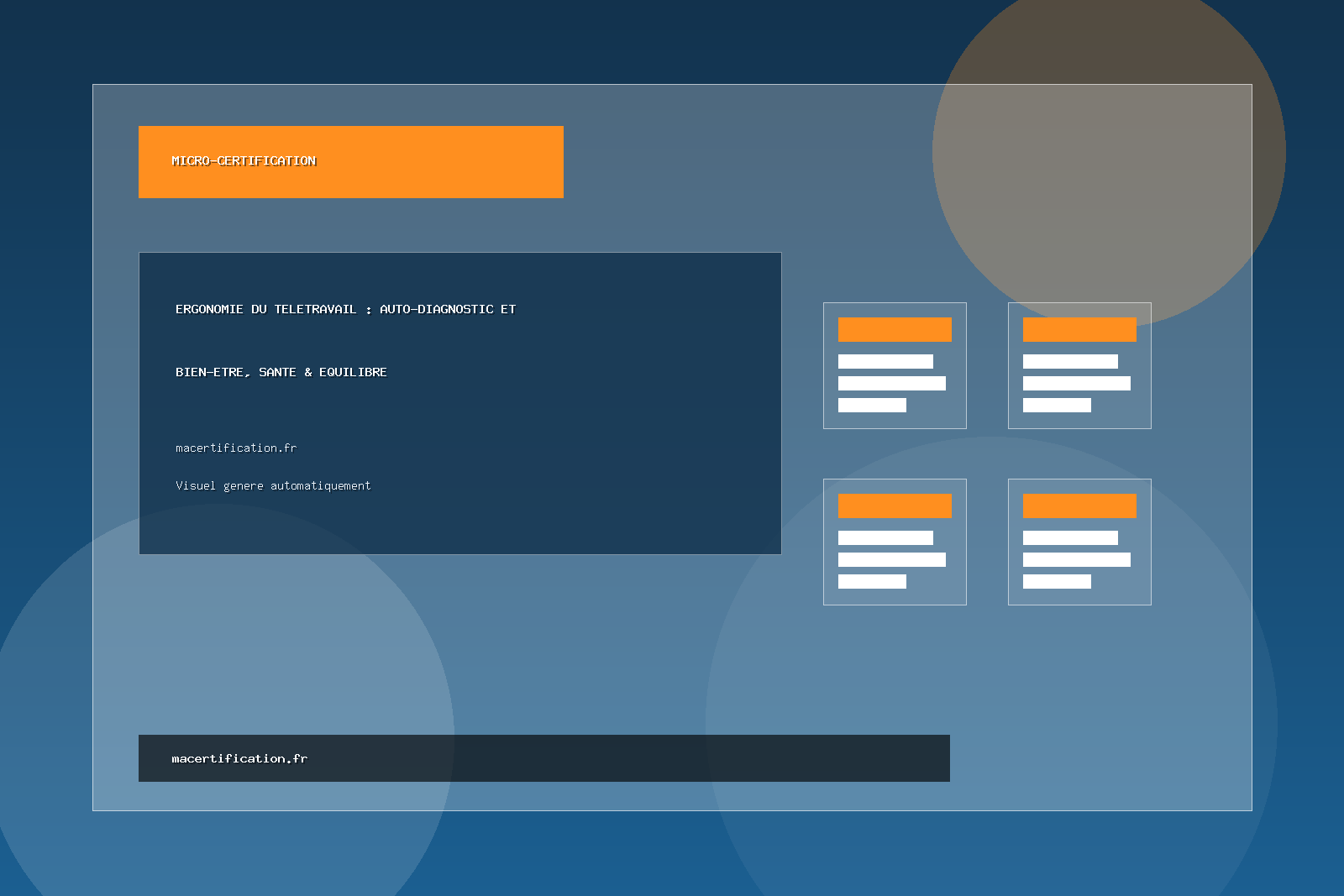Click the orange header of the top-right card
The image size is (1344, 896).
1079,330
